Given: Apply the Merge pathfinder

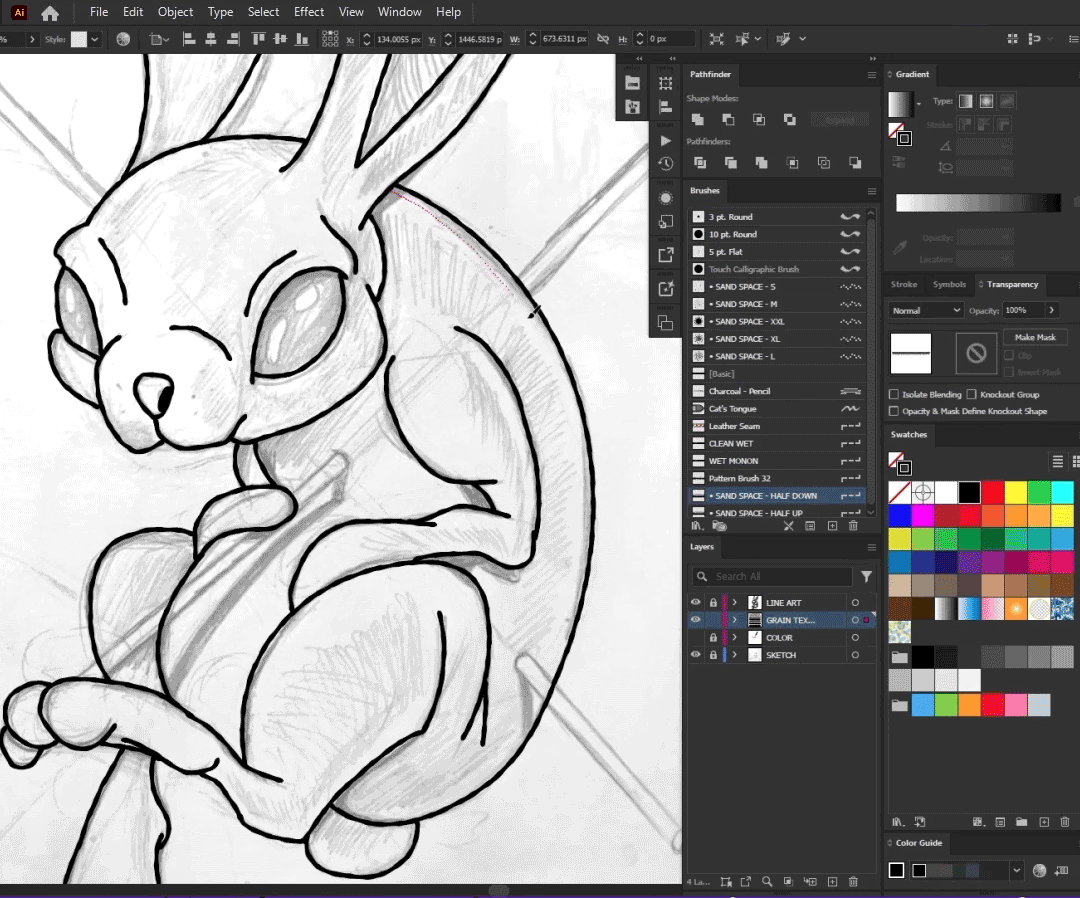Looking at the screenshot, I should click(762, 163).
